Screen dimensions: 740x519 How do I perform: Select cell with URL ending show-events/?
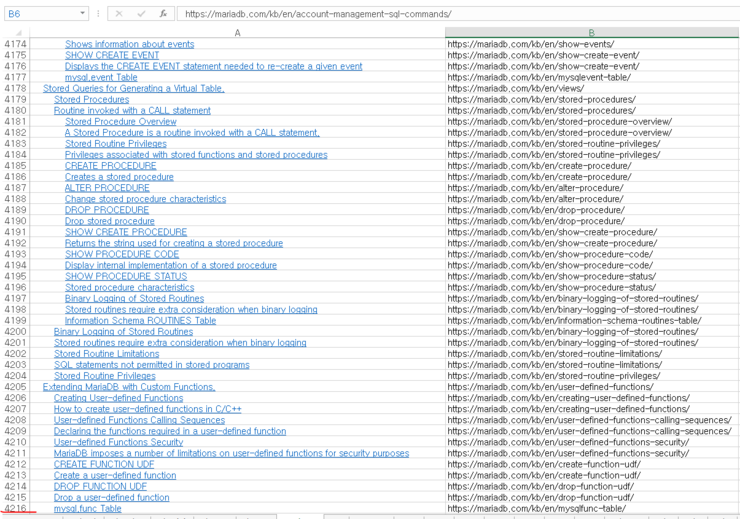(x=592, y=44)
